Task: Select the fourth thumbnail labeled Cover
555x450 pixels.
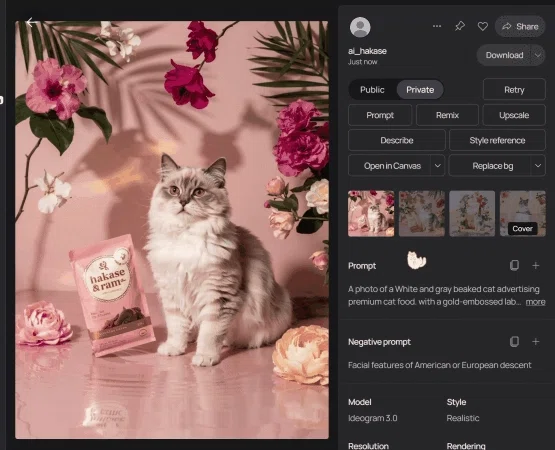Action: coord(522,213)
